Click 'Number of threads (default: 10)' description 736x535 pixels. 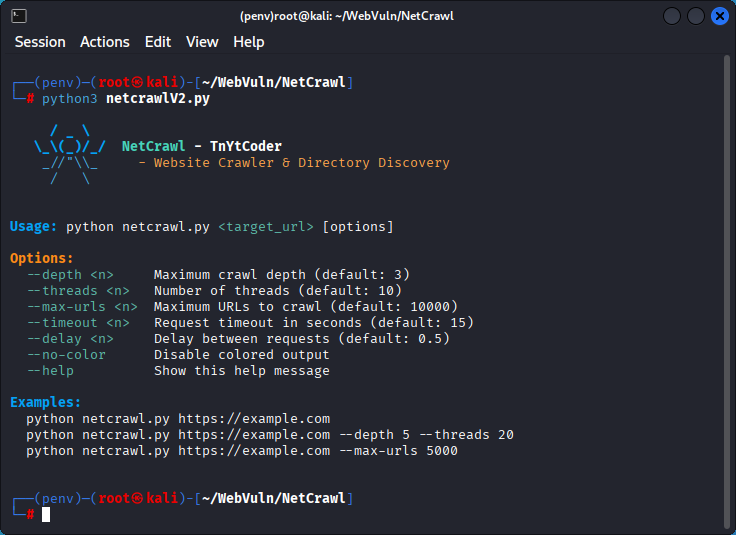278,290
